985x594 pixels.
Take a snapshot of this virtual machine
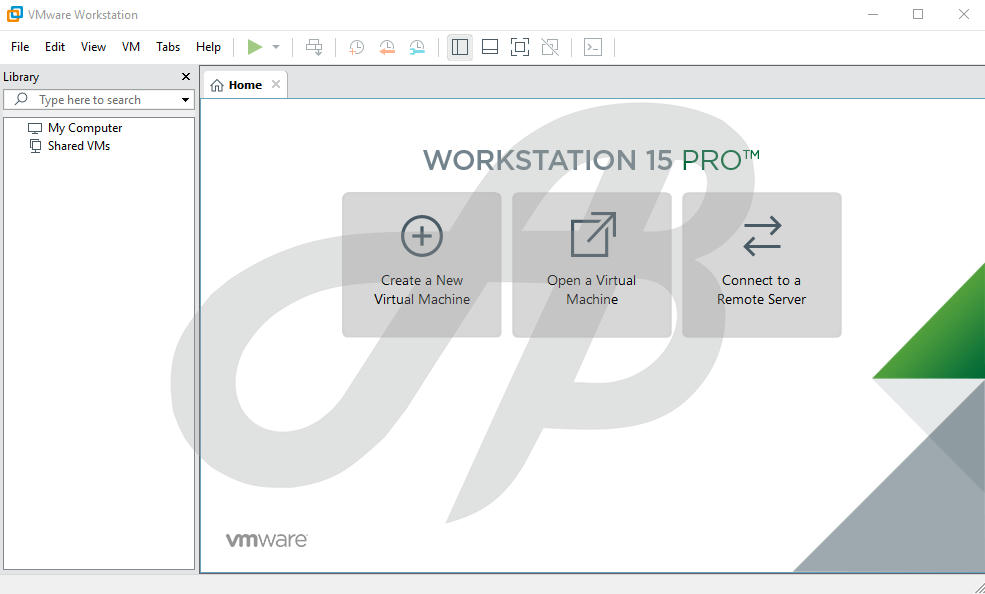356,47
